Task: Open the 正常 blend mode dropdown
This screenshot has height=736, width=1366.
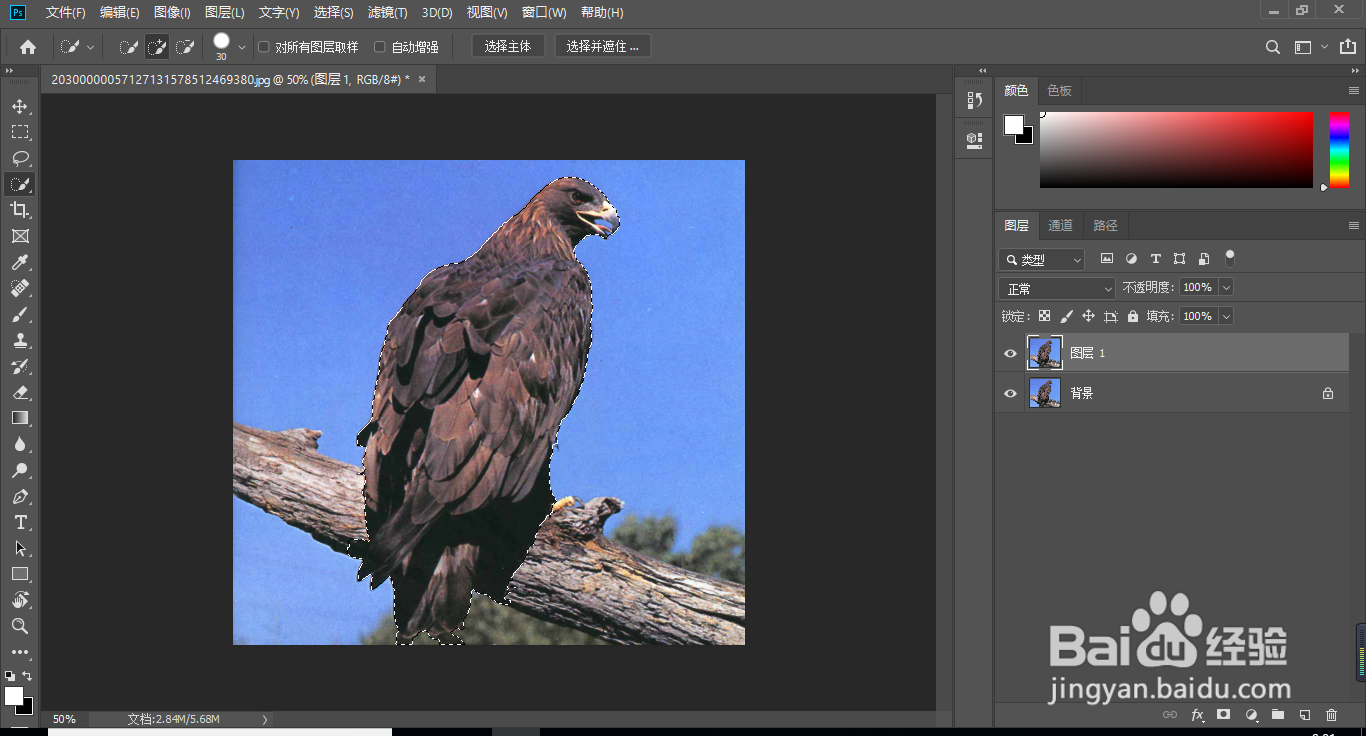Action: pyautogui.click(x=1057, y=288)
